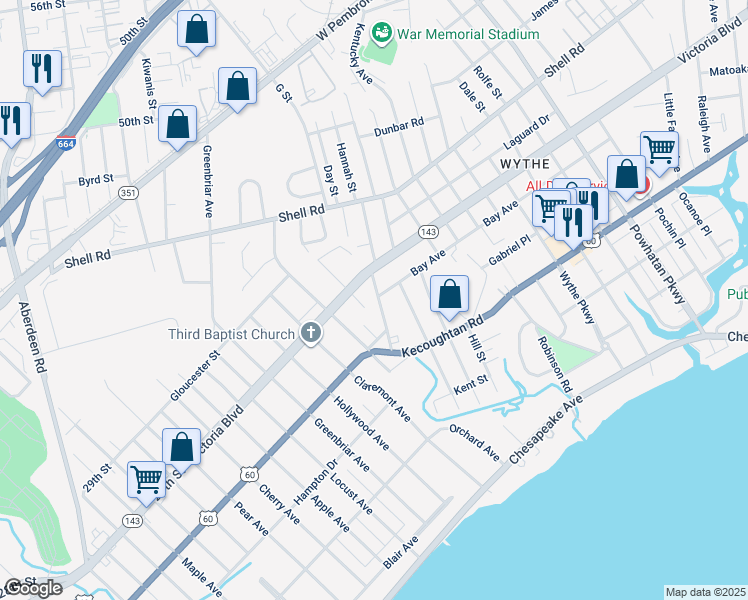Click the Route 351 shield
The width and height of the screenshot is (748, 600).
128,193
